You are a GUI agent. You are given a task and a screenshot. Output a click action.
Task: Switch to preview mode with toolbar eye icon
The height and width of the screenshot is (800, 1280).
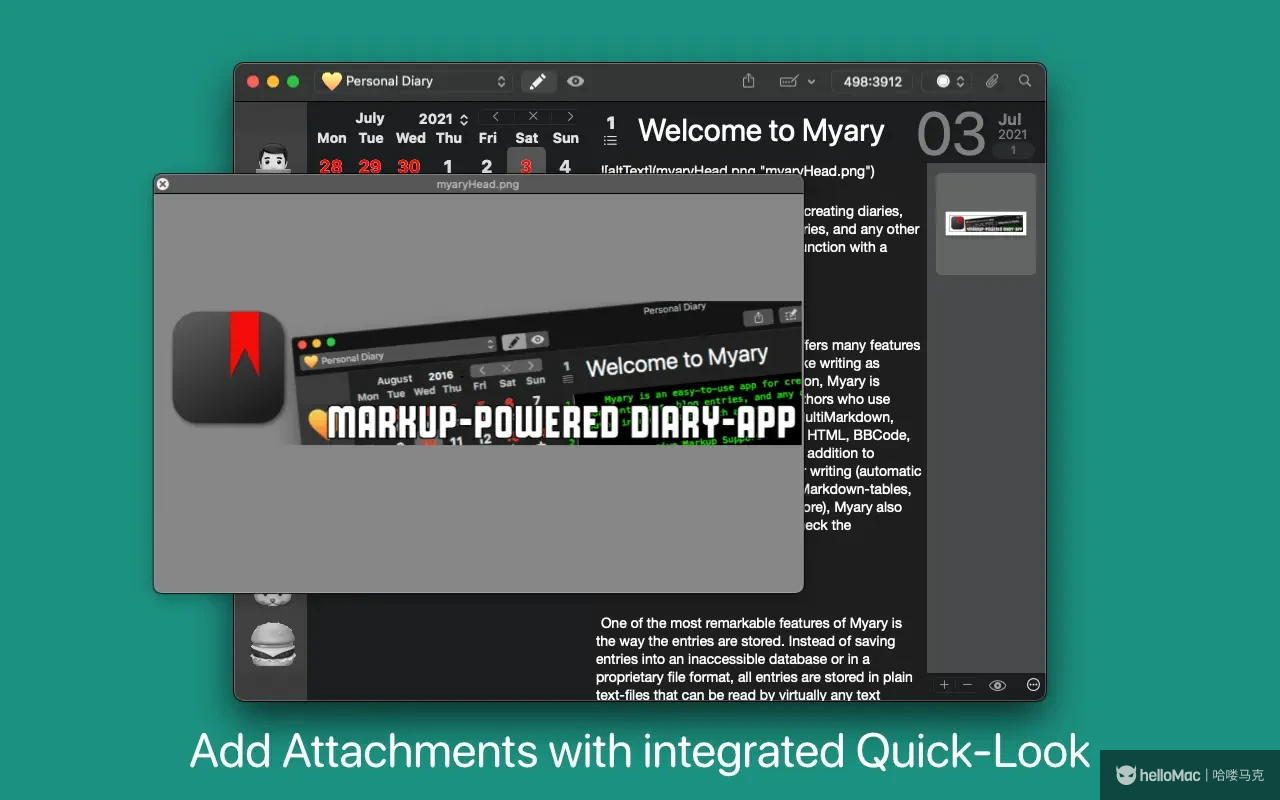click(575, 81)
